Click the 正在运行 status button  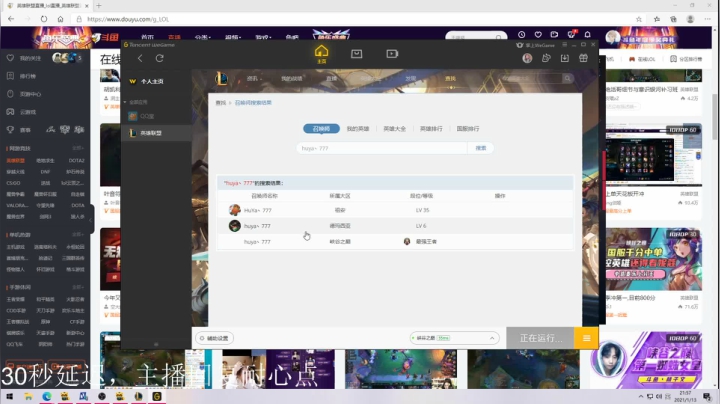coord(540,338)
